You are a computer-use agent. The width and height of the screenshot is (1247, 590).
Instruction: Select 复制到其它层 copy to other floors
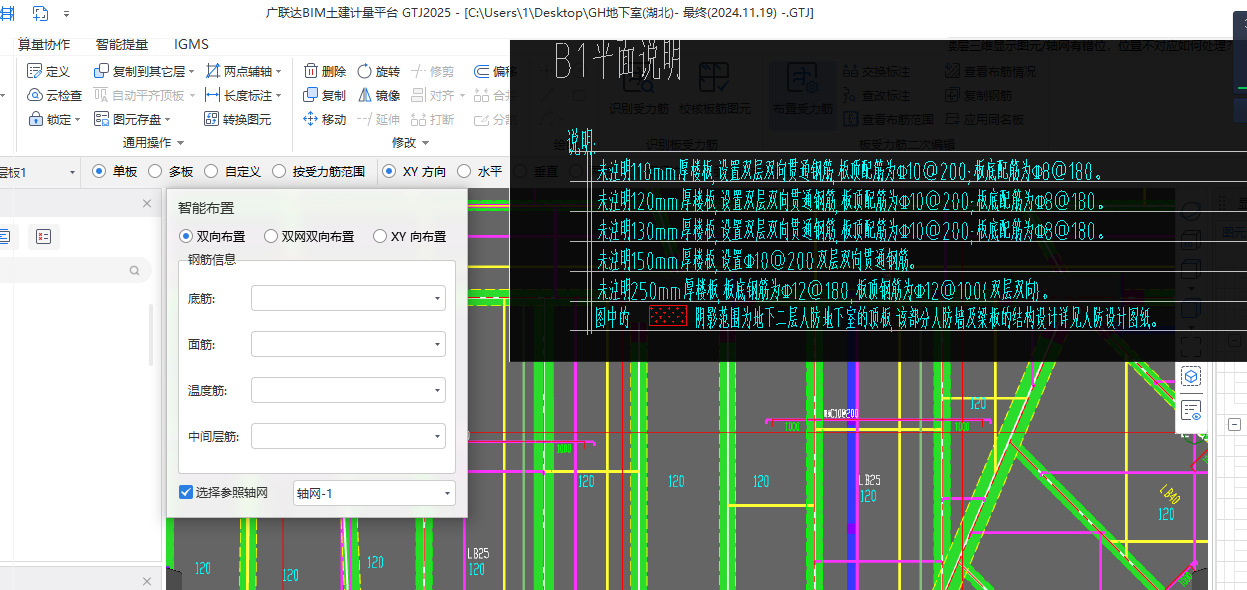click(x=145, y=71)
